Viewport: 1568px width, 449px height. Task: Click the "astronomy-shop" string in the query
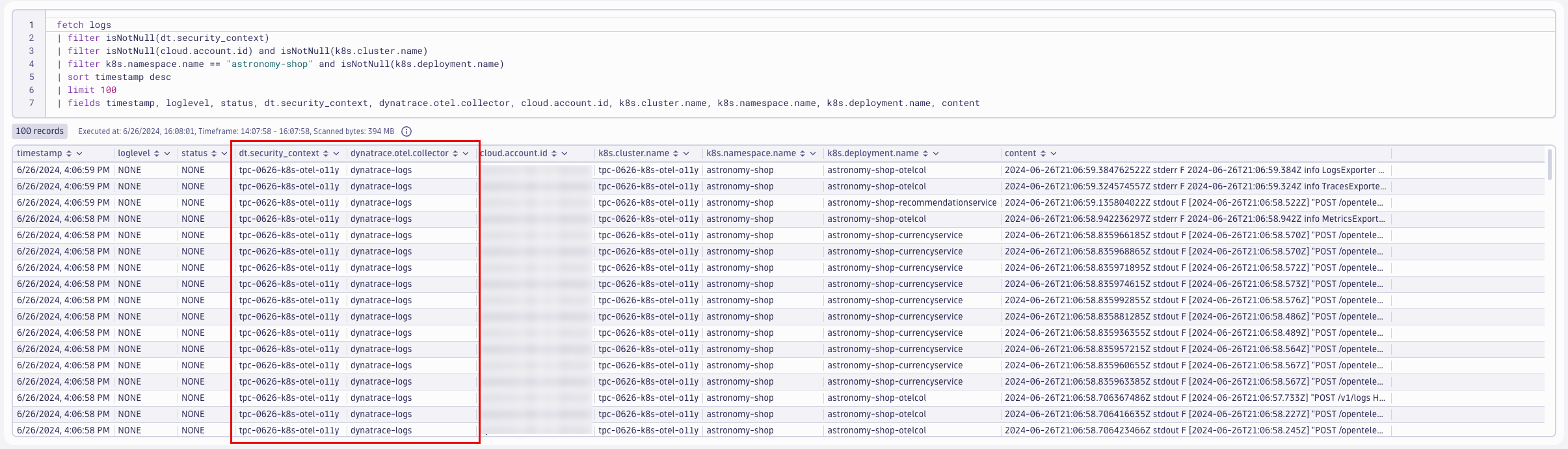[270, 64]
